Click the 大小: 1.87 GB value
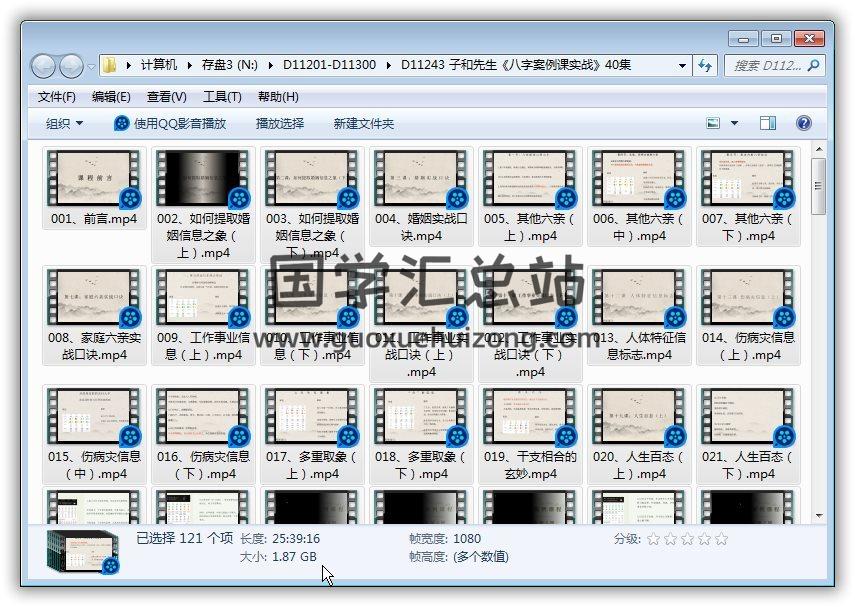Screen dimensions: 855x607 [294, 557]
